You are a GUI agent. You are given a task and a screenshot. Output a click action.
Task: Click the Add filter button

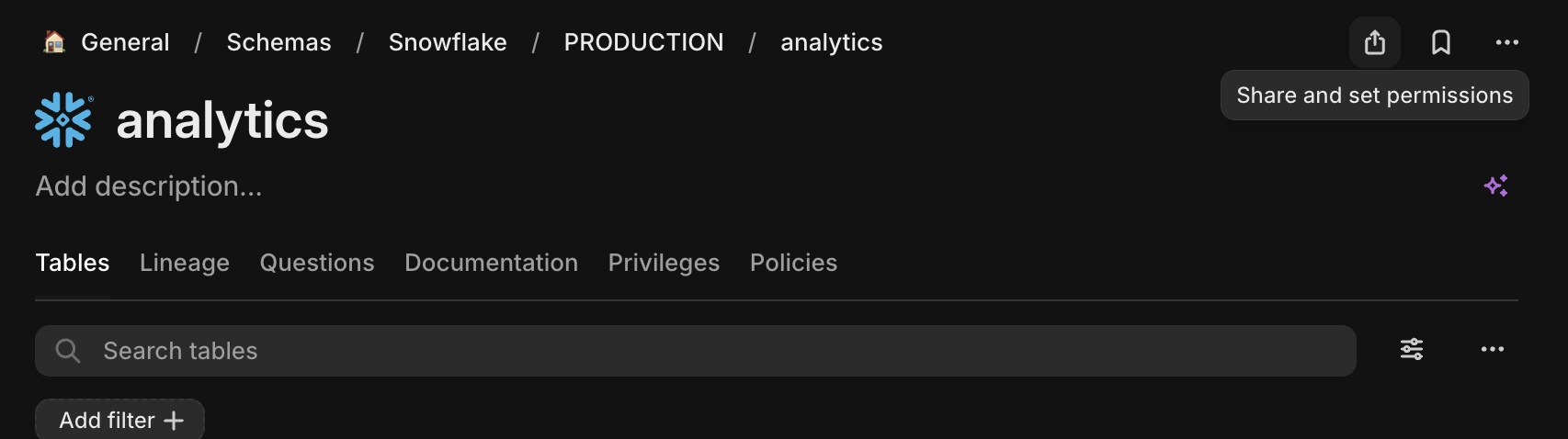pyautogui.click(x=120, y=420)
